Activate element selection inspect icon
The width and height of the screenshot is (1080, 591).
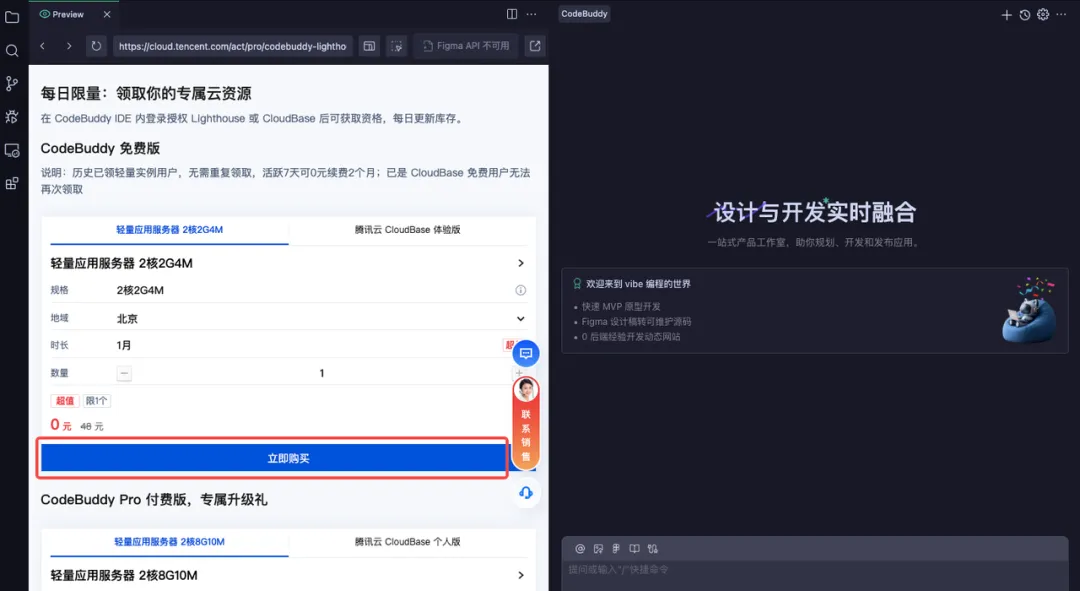point(397,46)
